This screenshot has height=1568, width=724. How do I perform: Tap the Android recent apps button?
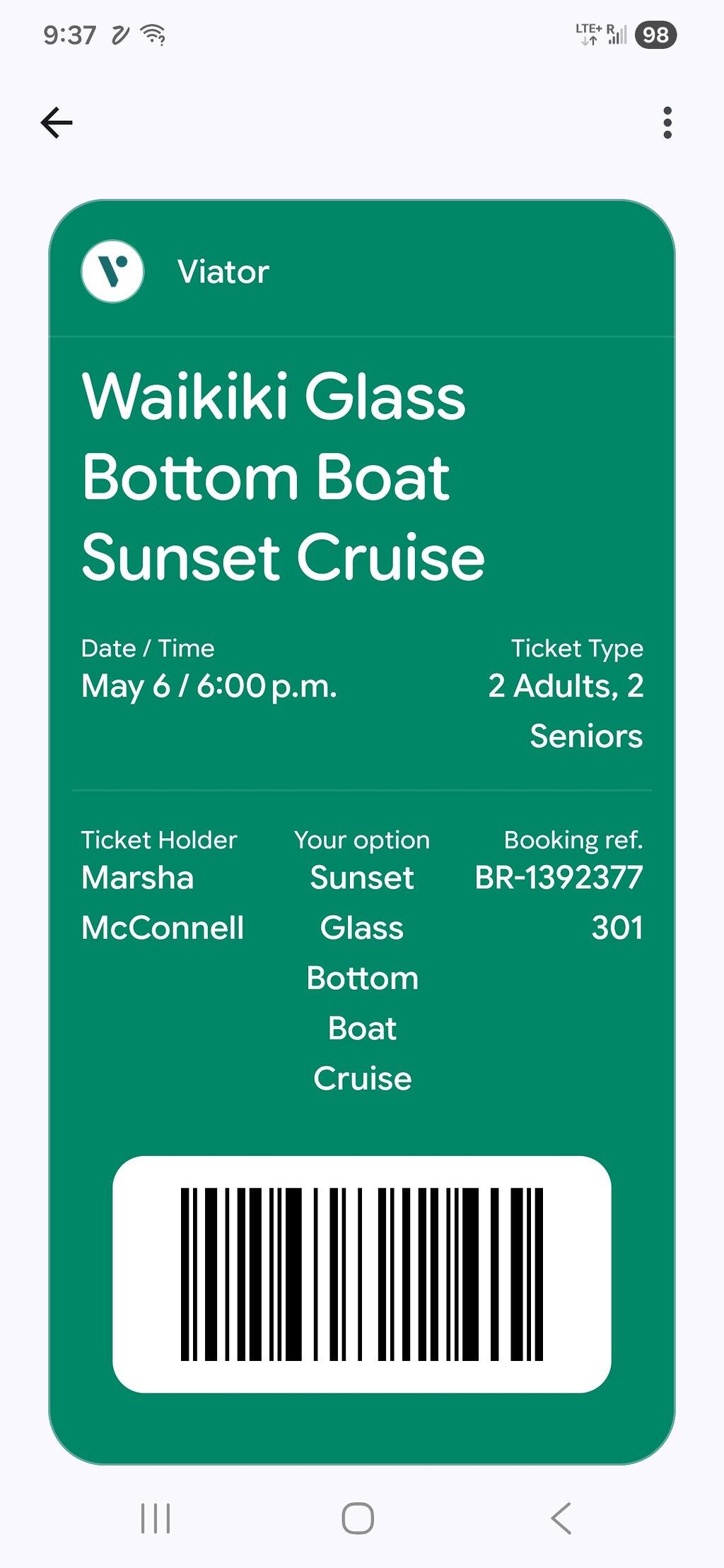156,1518
